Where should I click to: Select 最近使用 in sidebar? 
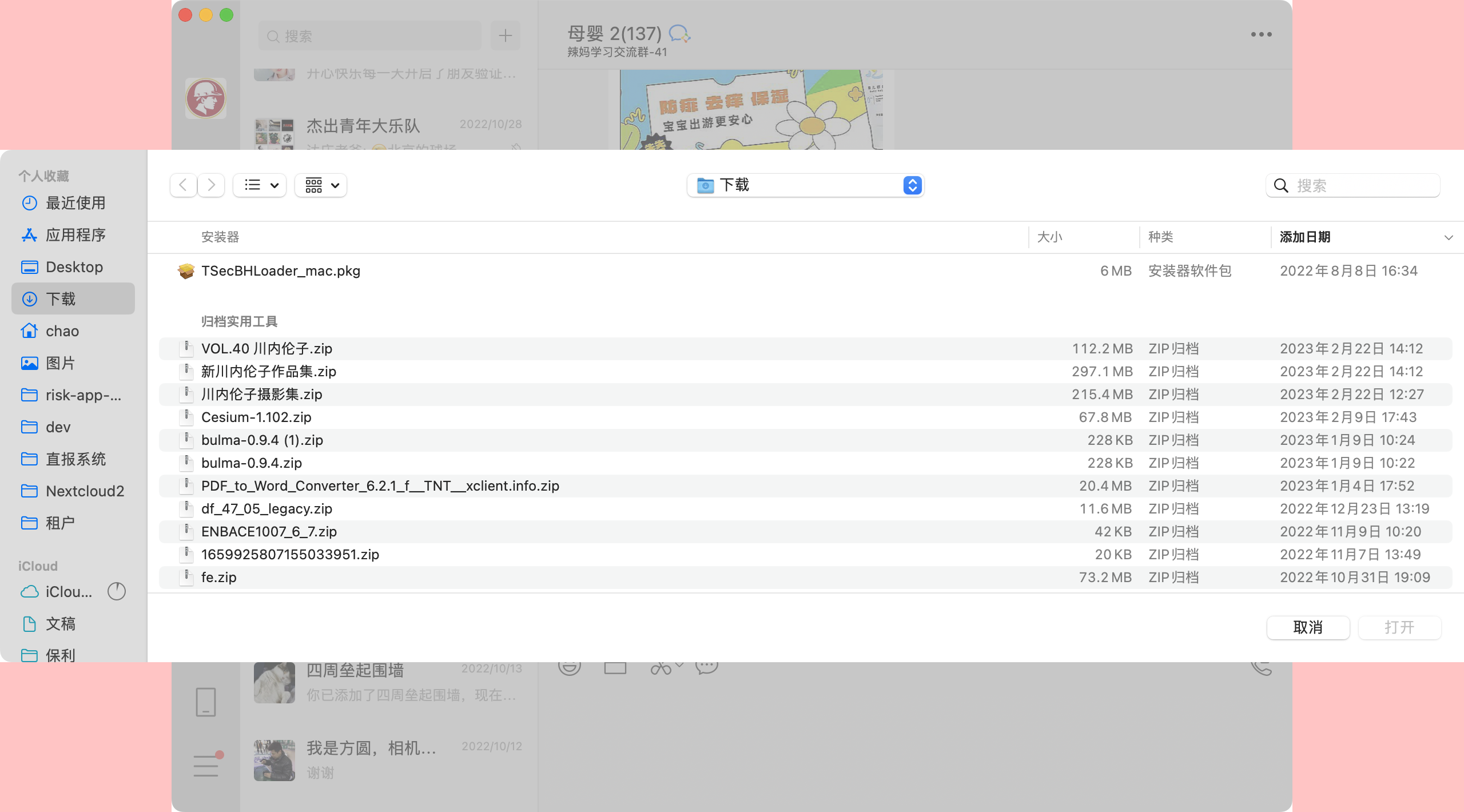[75, 203]
